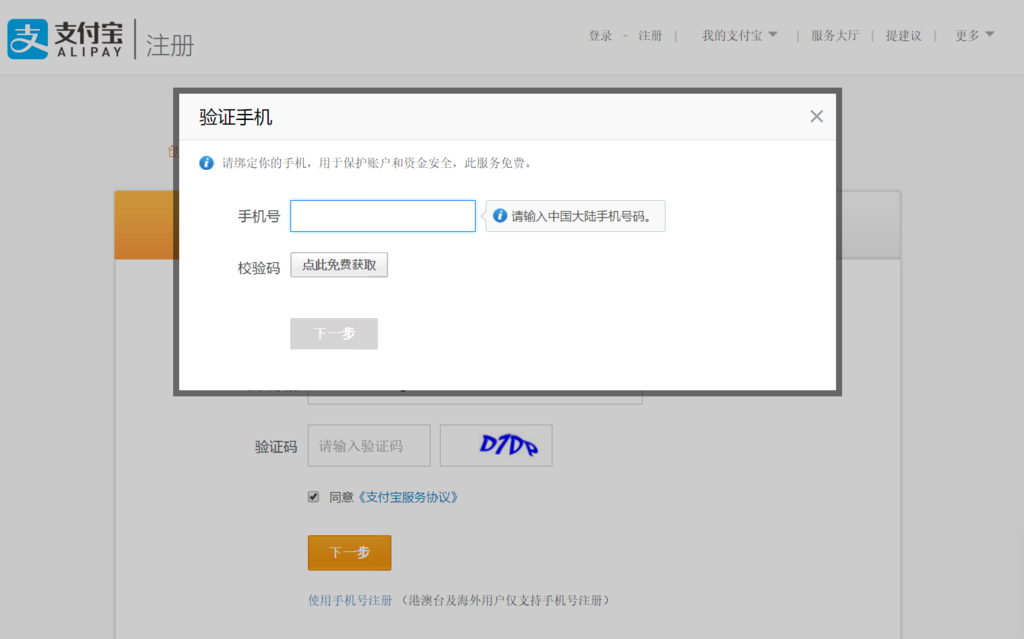Image resolution: width=1024 pixels, height=639 pixels.
Task: Close the 验证手机 dialog
Action: pyautogui.click(x=816, y=116)
